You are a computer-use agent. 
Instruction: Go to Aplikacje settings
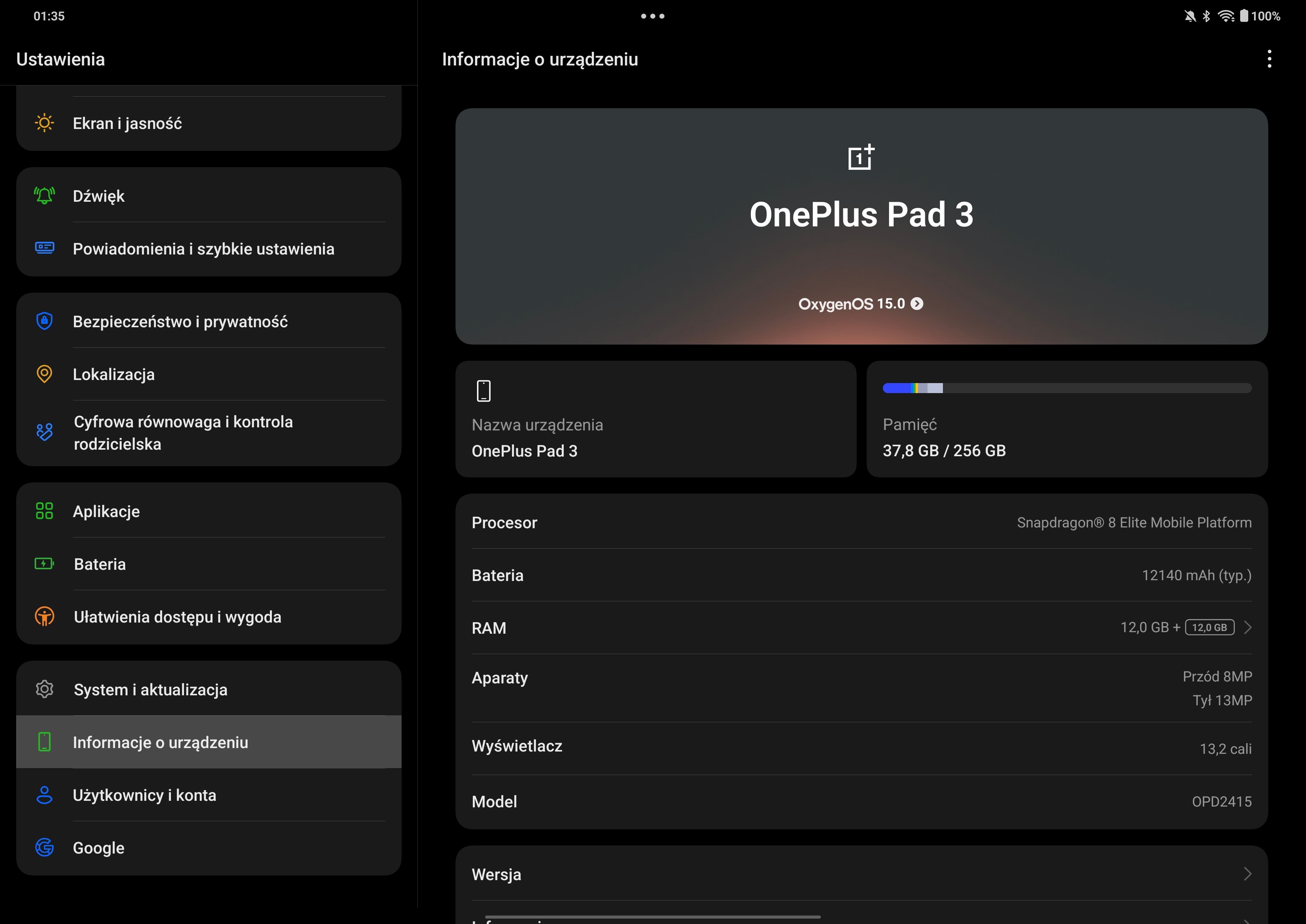coord(209,511)
